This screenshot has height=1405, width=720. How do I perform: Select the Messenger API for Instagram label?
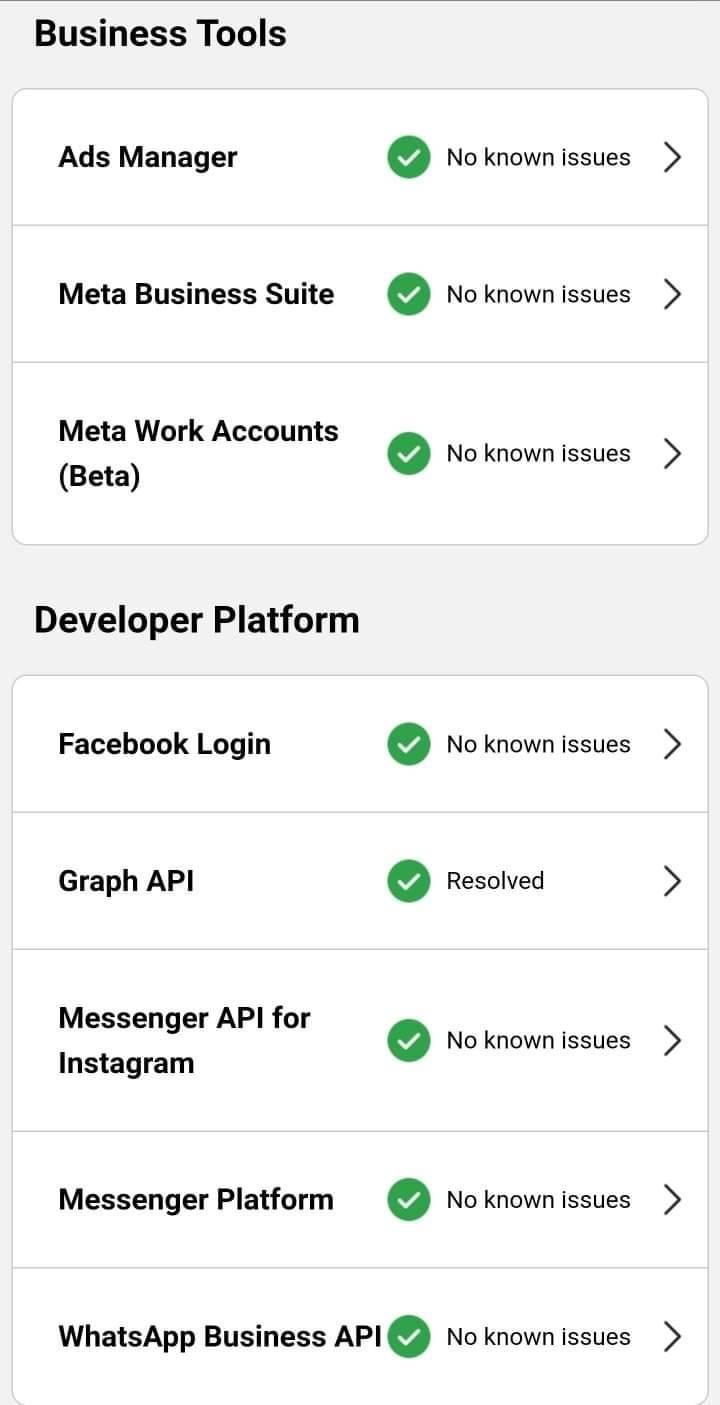tap(184, 1040)
